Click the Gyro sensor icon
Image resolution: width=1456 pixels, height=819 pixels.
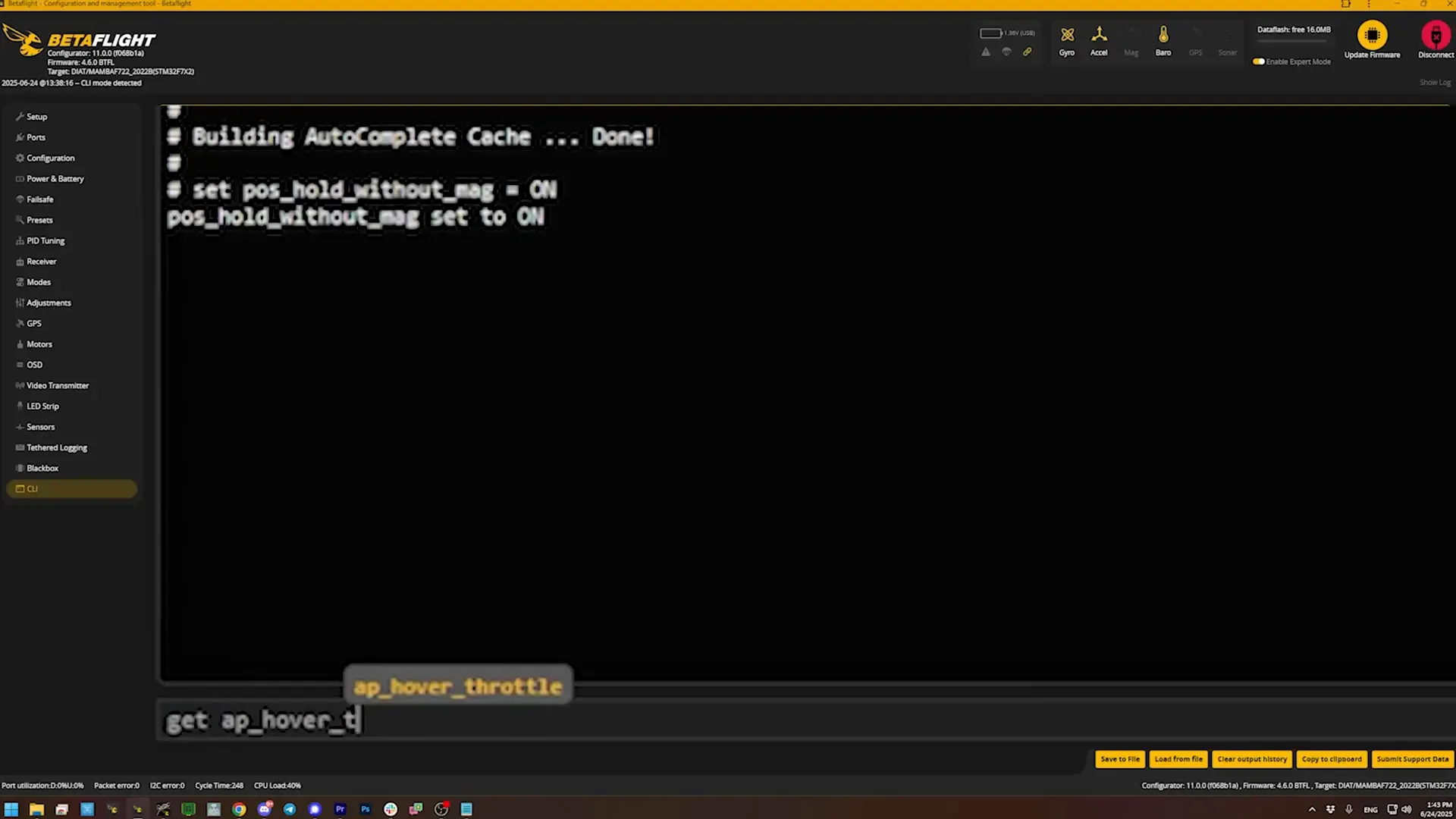coord(1067,42)
